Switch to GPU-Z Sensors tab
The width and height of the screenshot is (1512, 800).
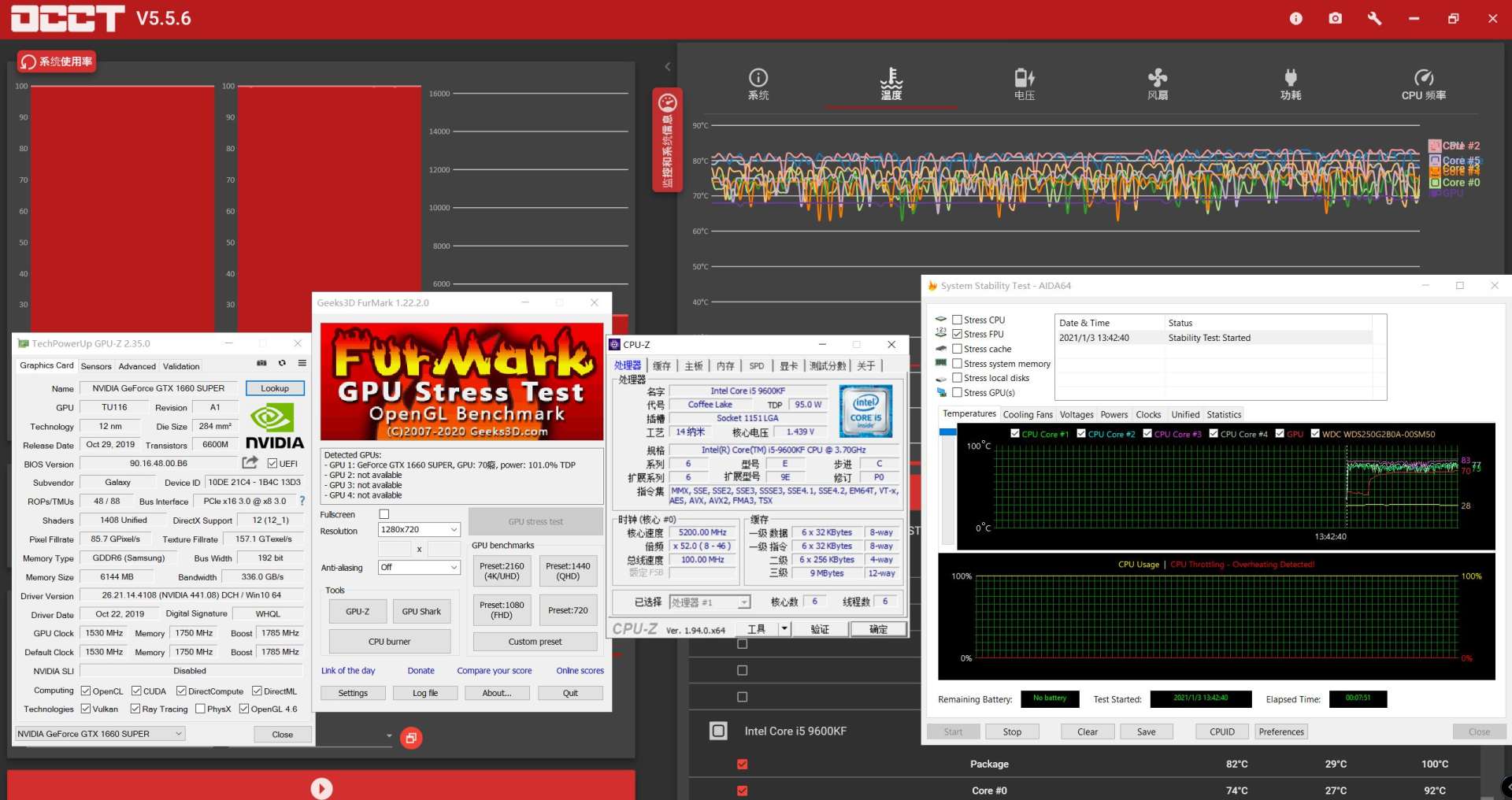(x=96, y=366)
